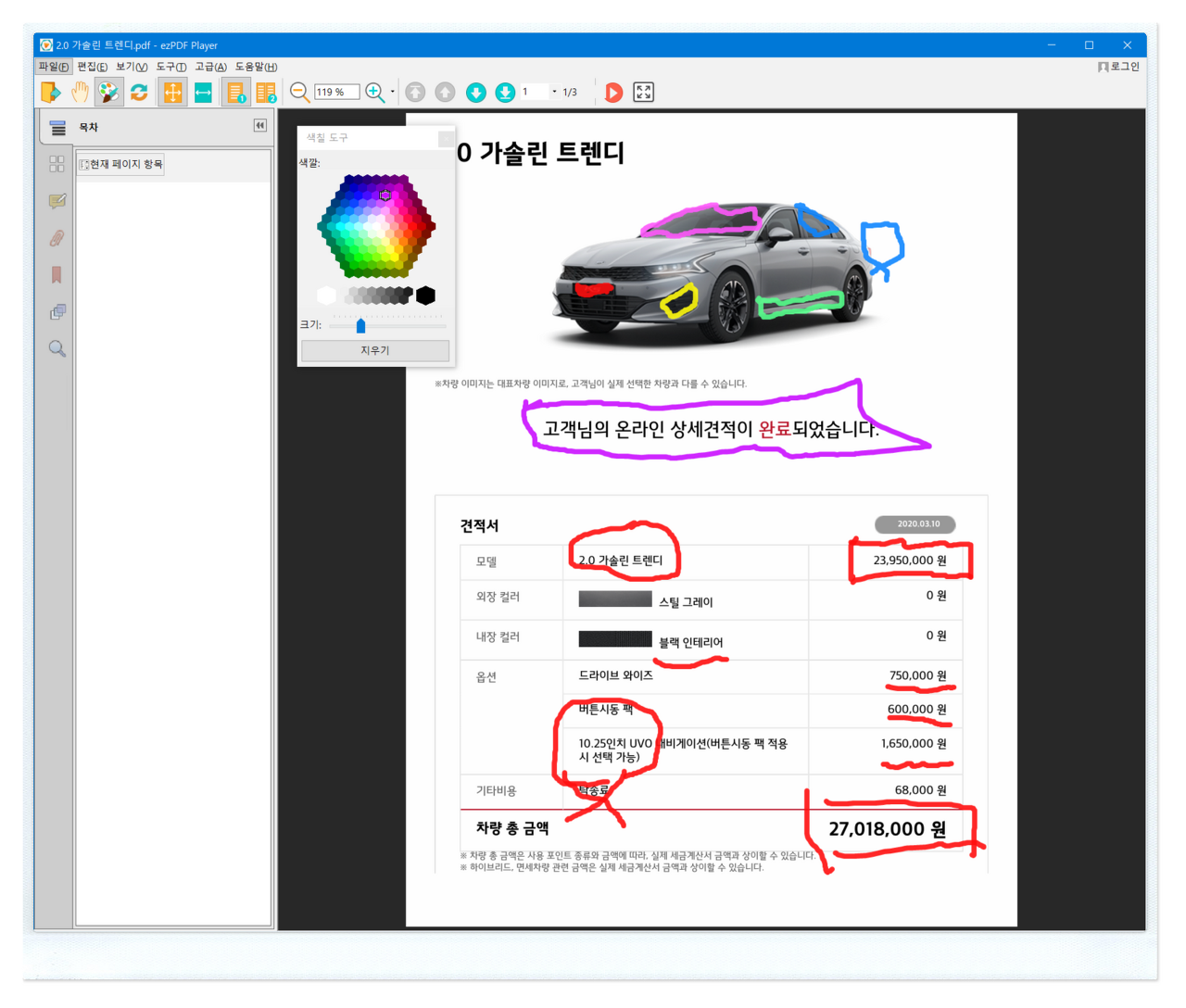Enable fit-to-page view mode
This screenshot has width=1186, height=1008.
(x=172, y=92)
